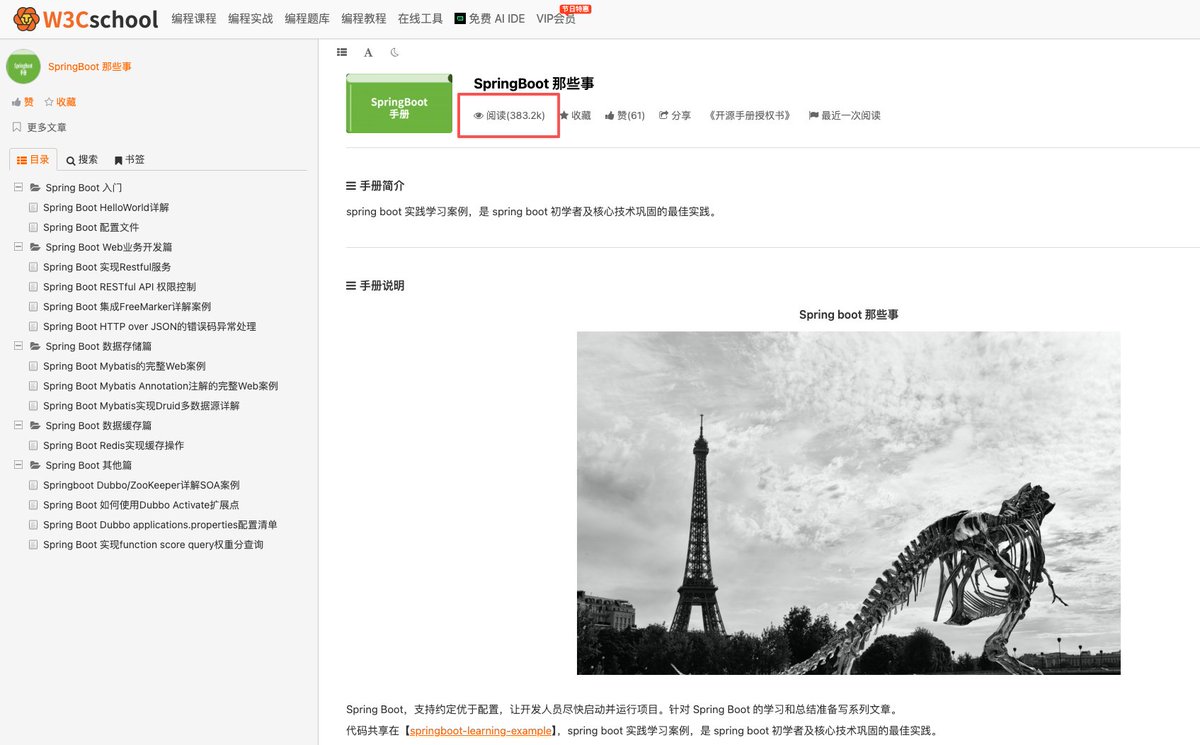Open 编程实战 menu

click(250, 19)
